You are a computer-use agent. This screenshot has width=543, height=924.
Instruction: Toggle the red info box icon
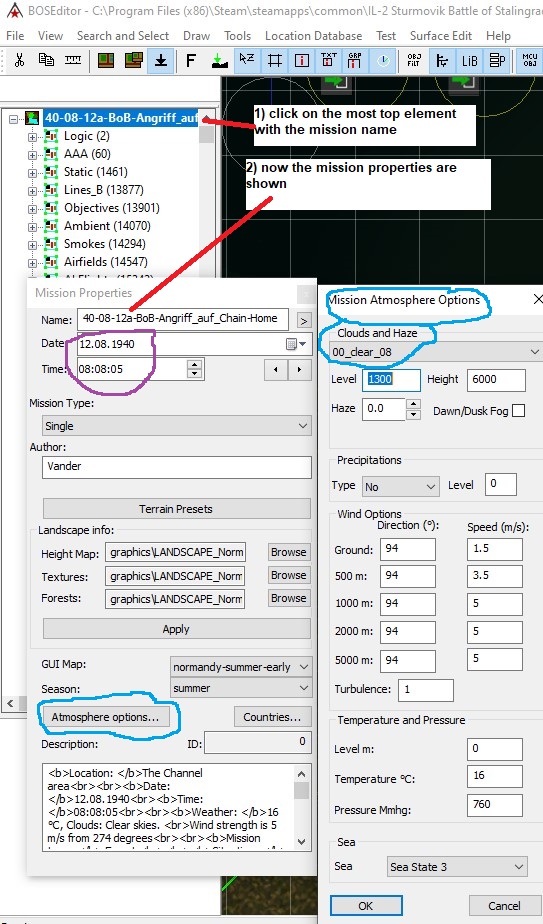coord(301,61)
